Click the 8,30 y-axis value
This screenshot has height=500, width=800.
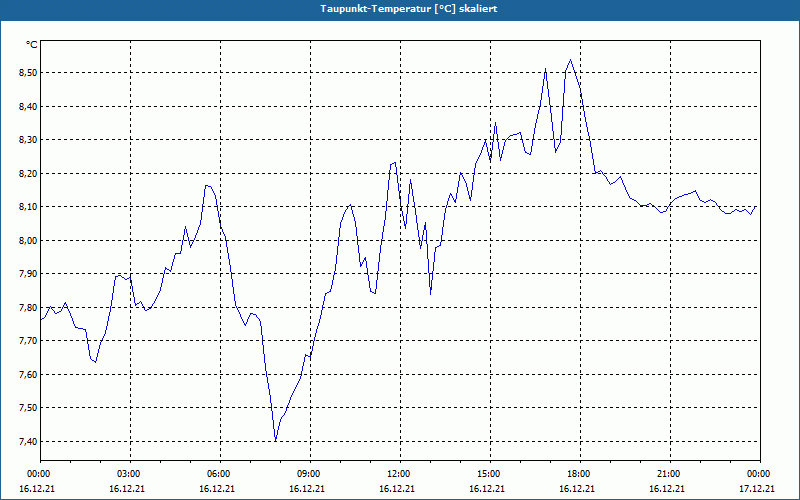28,140
